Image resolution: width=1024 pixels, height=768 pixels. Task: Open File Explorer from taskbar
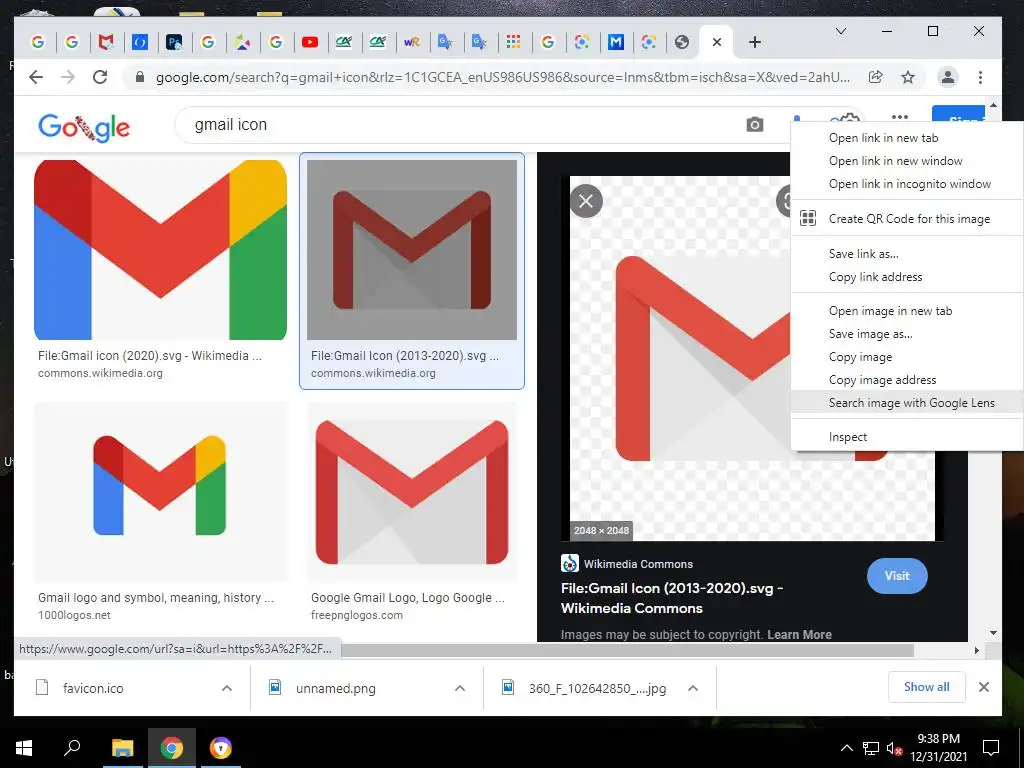click(122, 748)
